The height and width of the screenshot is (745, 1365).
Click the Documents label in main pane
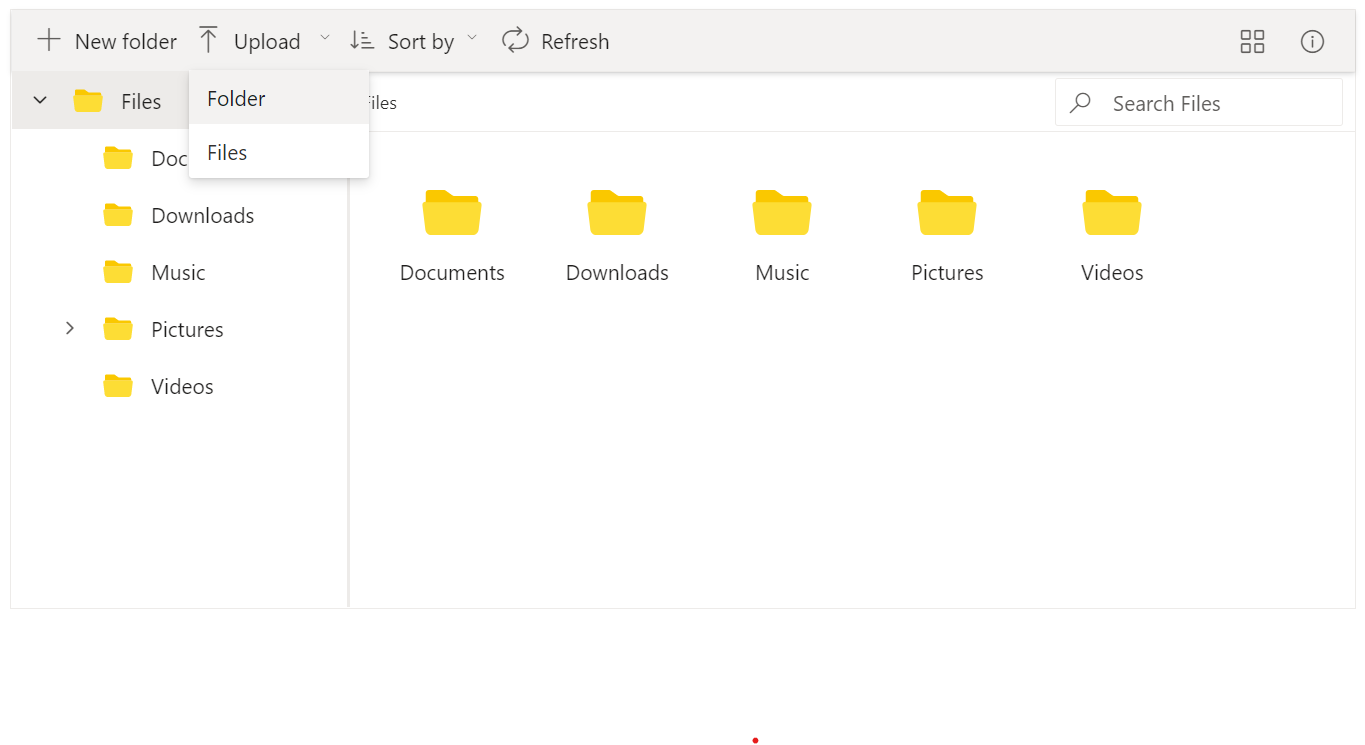click(452, 273)
